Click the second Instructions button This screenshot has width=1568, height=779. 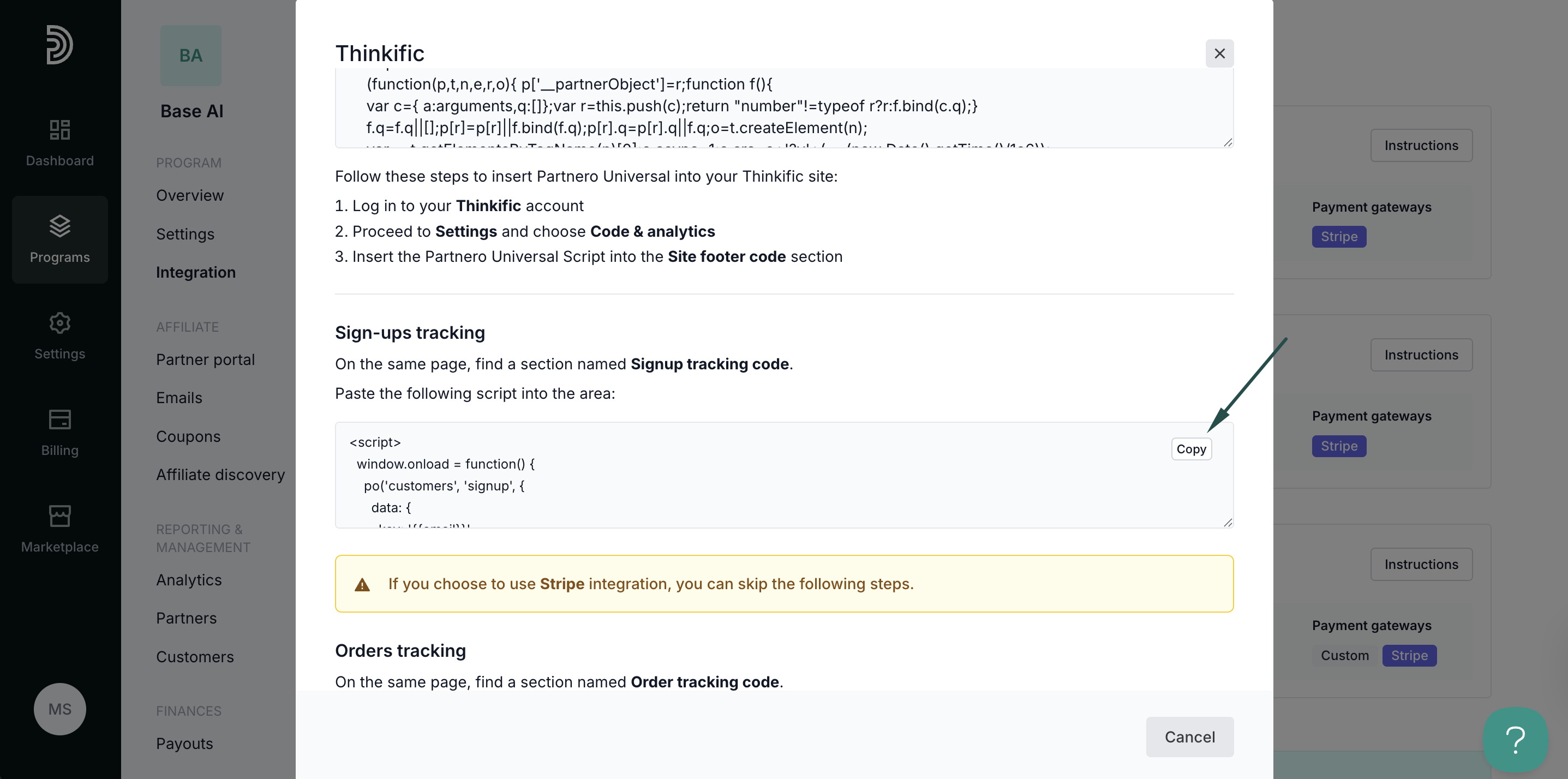pyautogui.click(x=1421, y=355)
